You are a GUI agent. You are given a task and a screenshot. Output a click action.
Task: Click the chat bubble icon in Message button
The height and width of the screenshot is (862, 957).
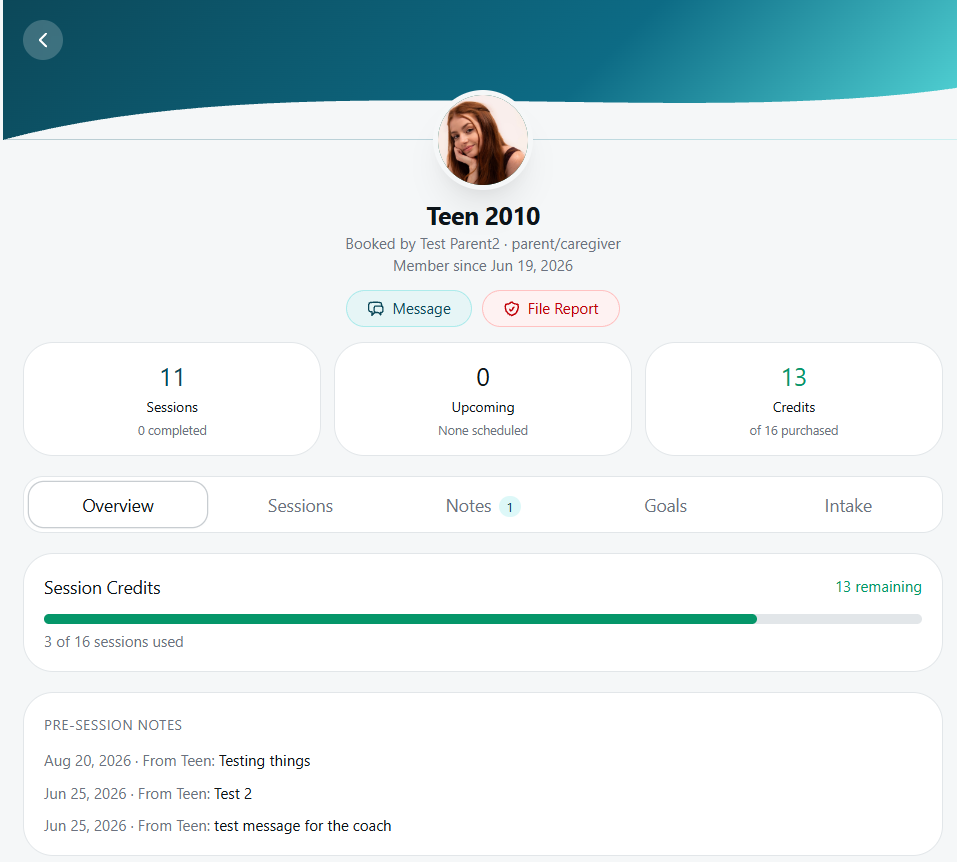(x=375, y=309)
